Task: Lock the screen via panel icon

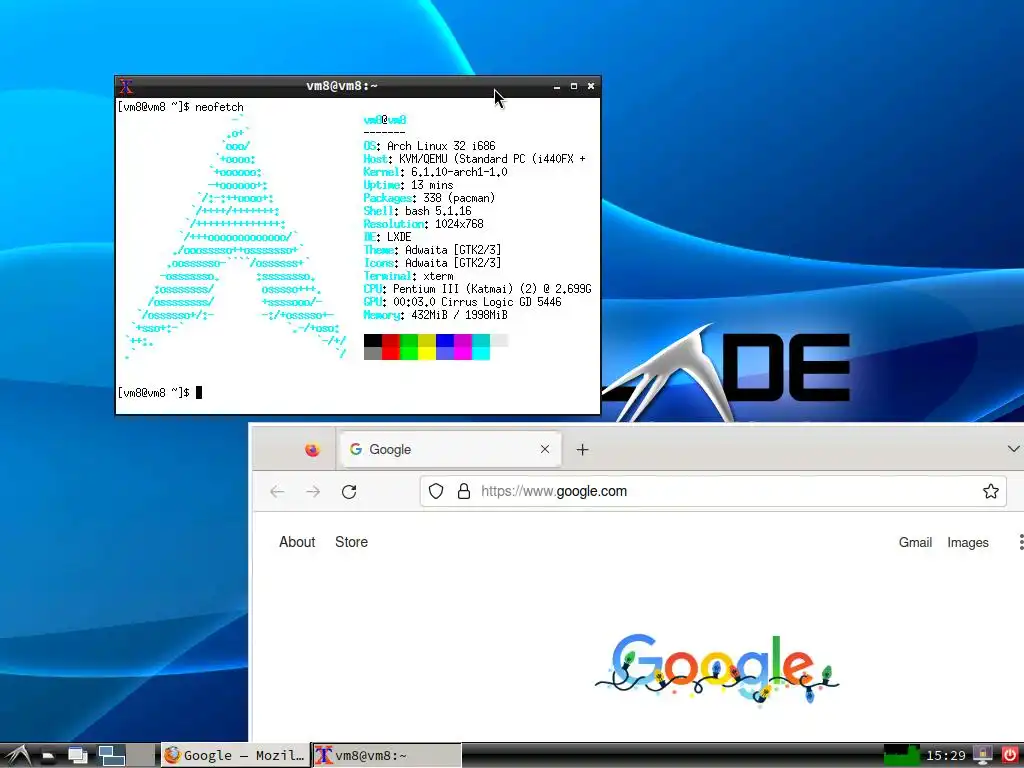Action: click(982, 756)
